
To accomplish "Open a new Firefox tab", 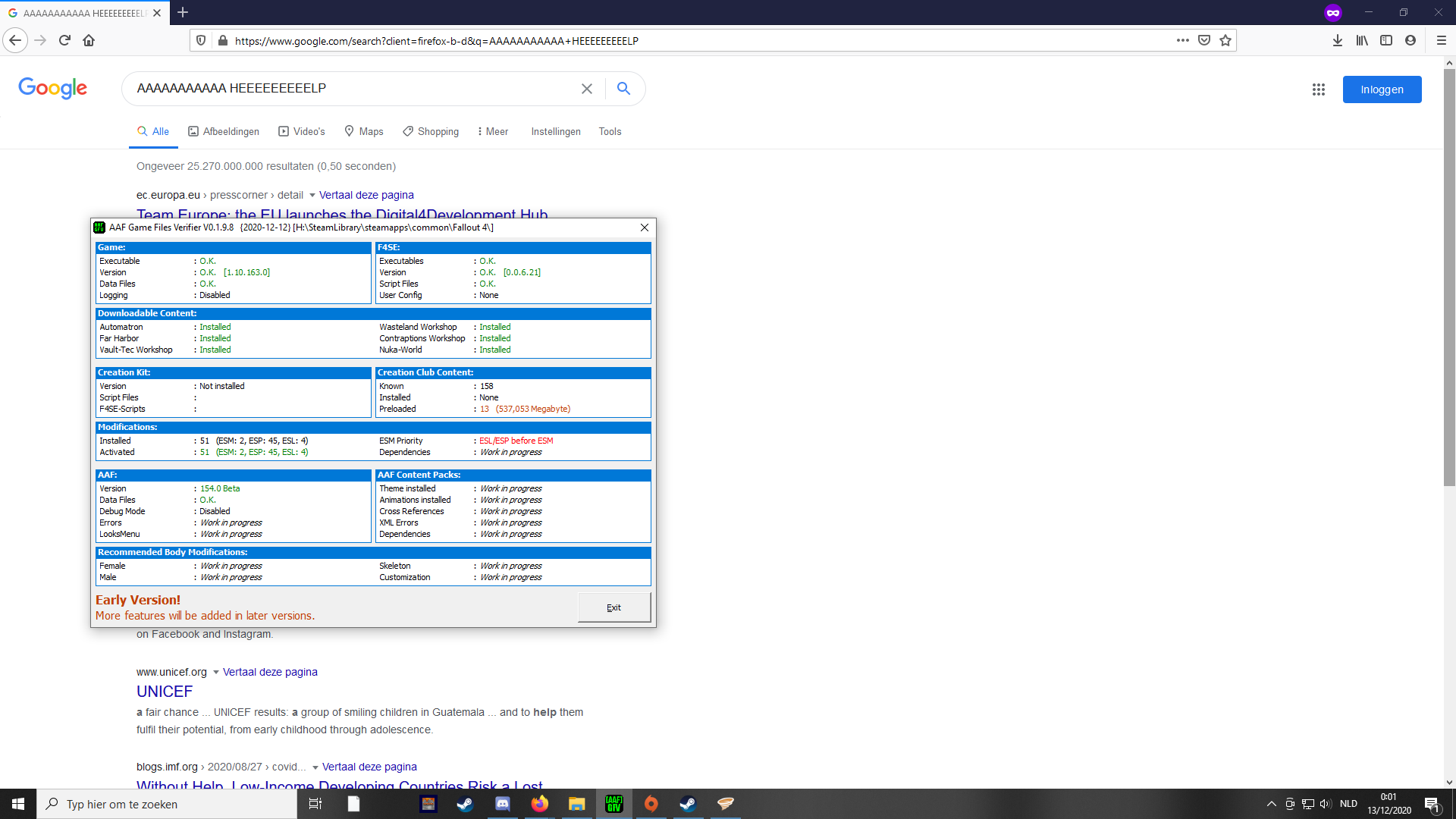I will tap(183, 12).
